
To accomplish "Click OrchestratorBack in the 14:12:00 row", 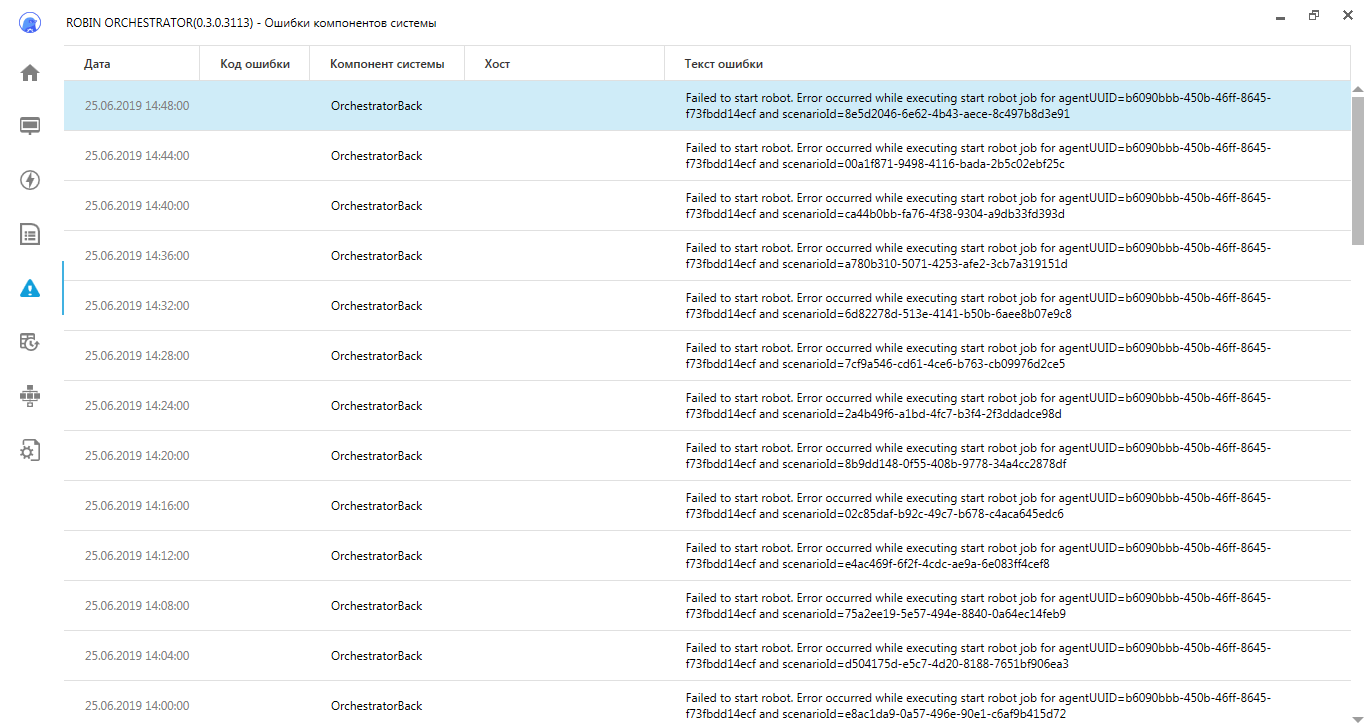I will click(x=377, y=556).
